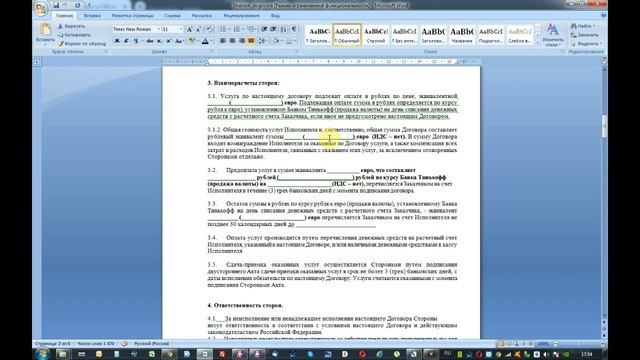
Task: Apply superscript formatting
Action: (x=169, y=41)
